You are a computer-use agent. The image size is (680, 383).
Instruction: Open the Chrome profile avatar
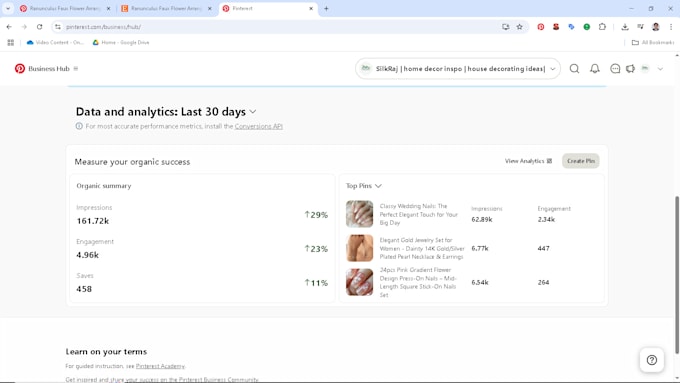coord(655,27)
